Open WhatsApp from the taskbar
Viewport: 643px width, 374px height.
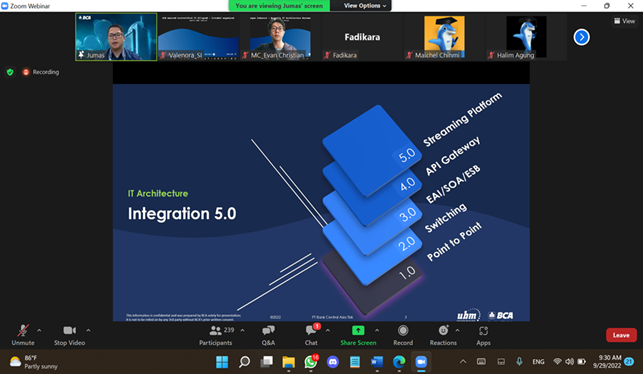(311, 362)
